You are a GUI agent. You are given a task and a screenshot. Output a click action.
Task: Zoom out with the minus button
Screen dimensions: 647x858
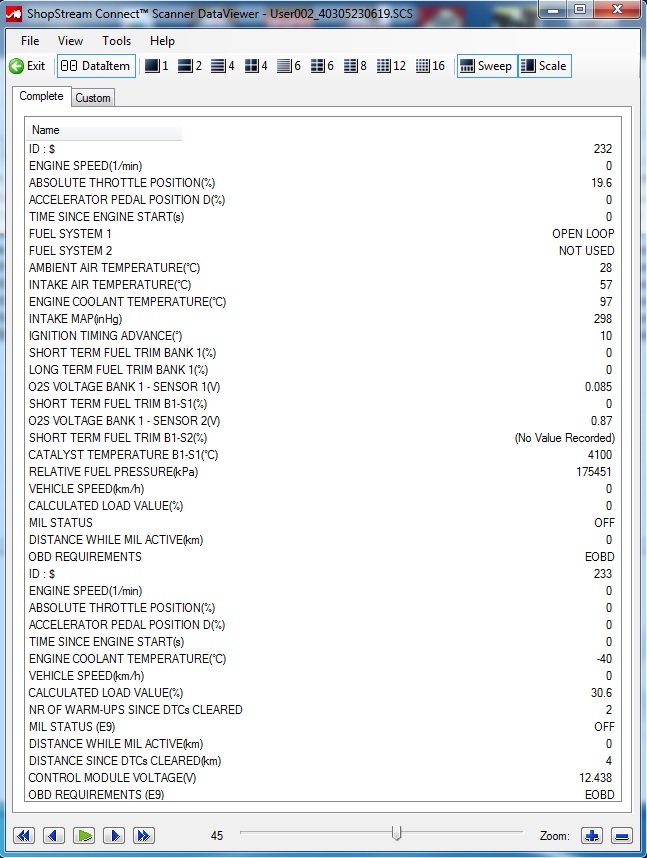pos(621,836)
